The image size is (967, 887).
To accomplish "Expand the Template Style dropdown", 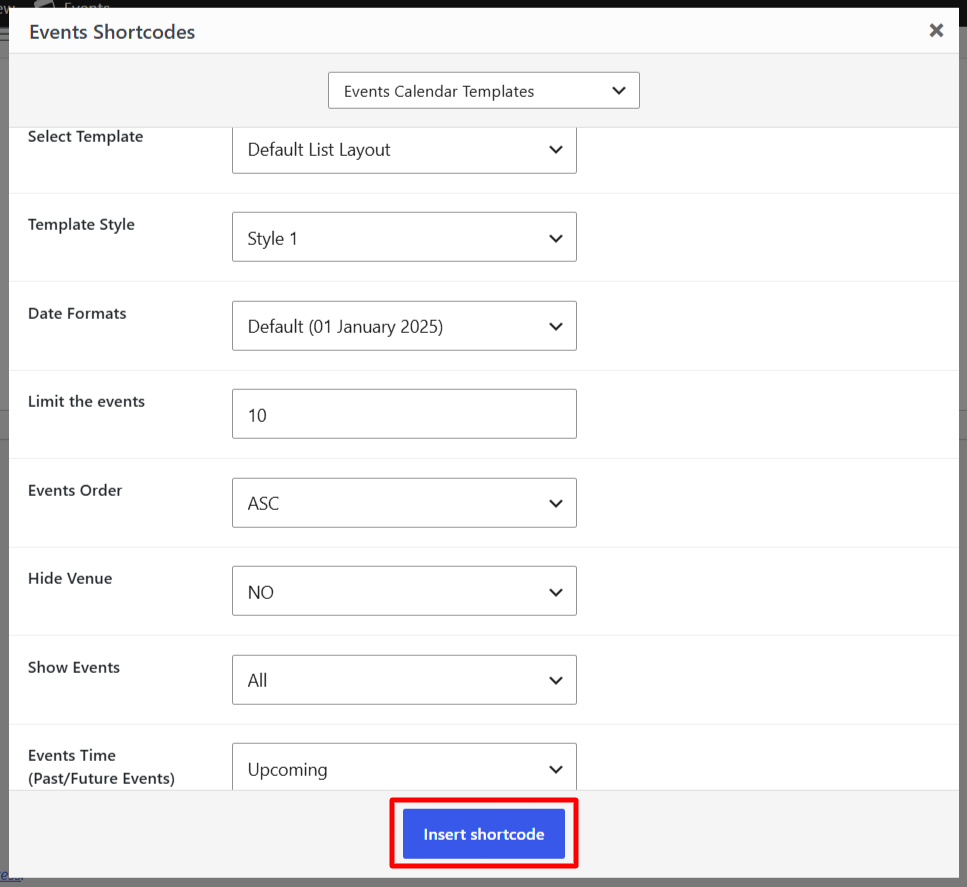I will 404,237.
